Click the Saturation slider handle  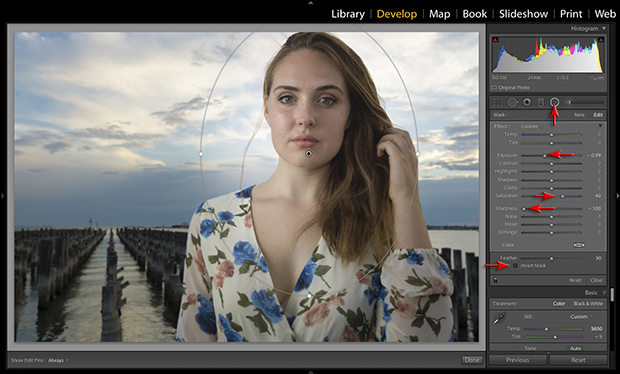pos(563,196)
